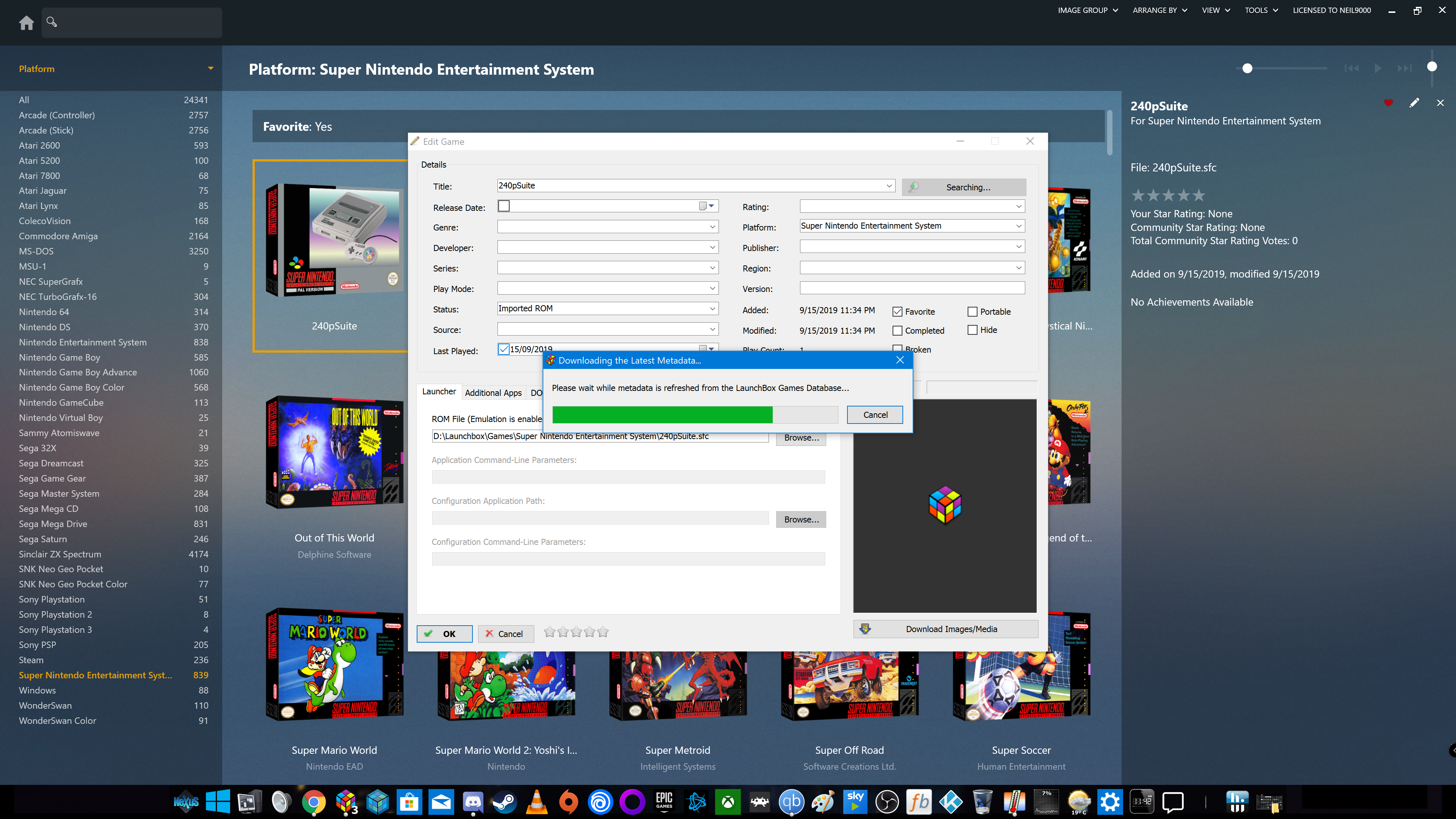The height and width of the screenshot is (819, 1456).
Task: Open Epic Games launcher from taskbar
Action: pyautogui.click(x=664, y=802)
